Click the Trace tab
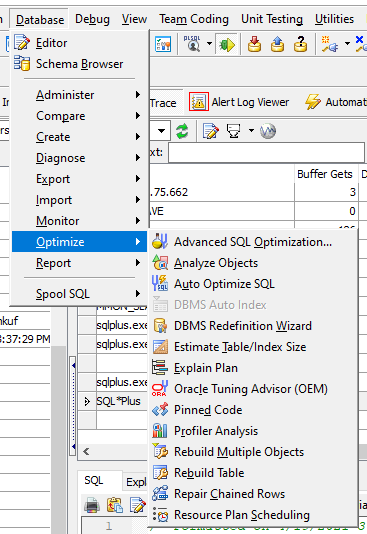The width and height of the screenshot is (367, 534). coord(163,103)
